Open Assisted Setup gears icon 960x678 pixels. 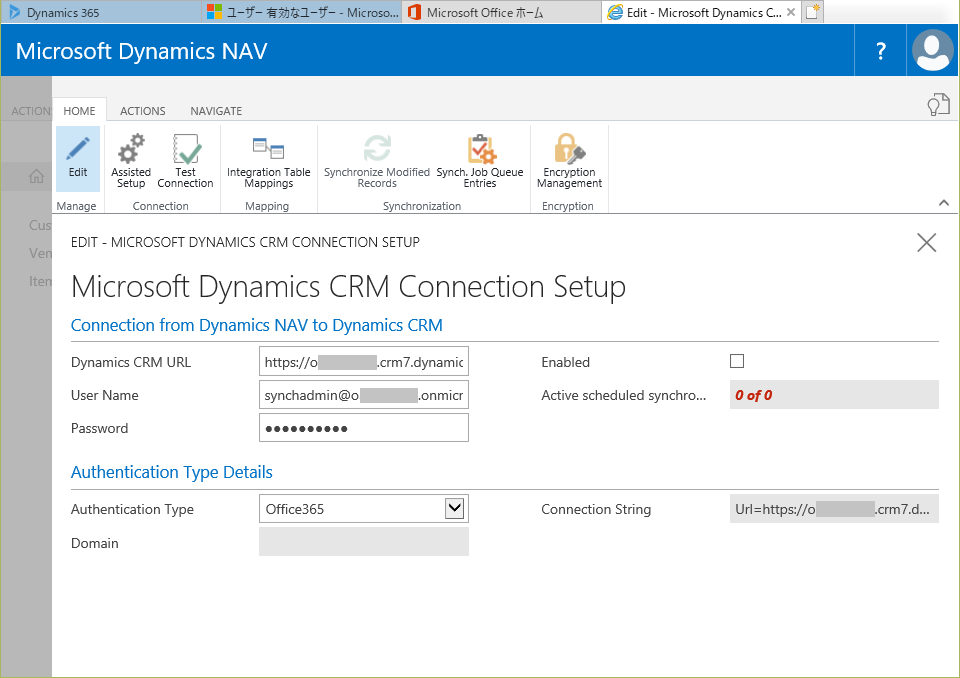131,149
